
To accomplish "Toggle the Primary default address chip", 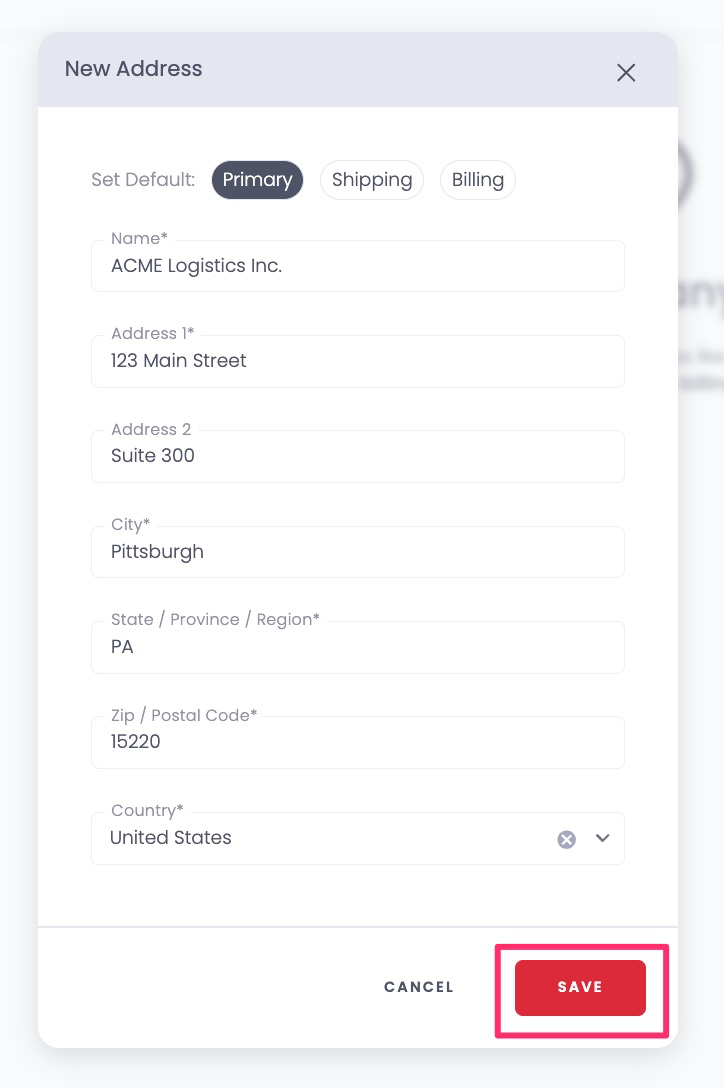I will [x=258, y=180].
